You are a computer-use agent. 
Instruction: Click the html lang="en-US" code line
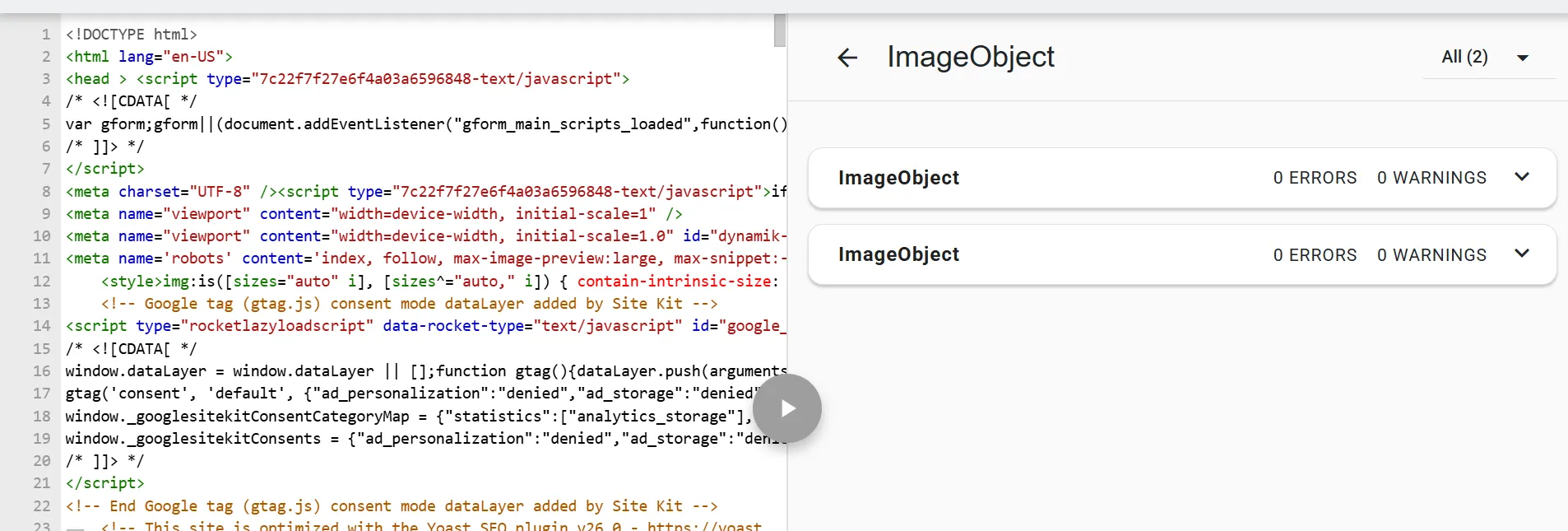(149, 57)
